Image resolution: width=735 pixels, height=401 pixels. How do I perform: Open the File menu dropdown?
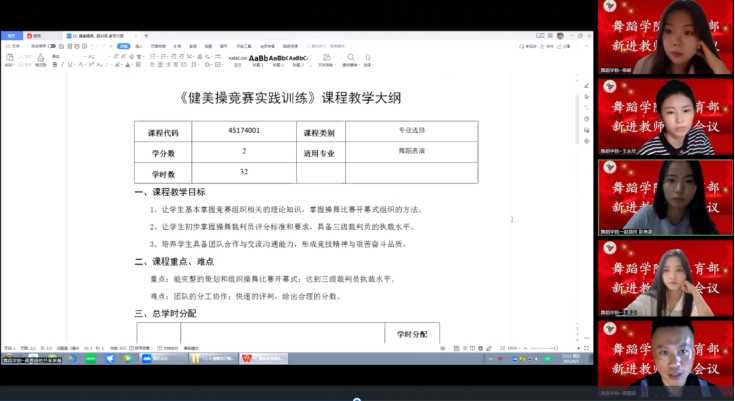coord(14,46)
